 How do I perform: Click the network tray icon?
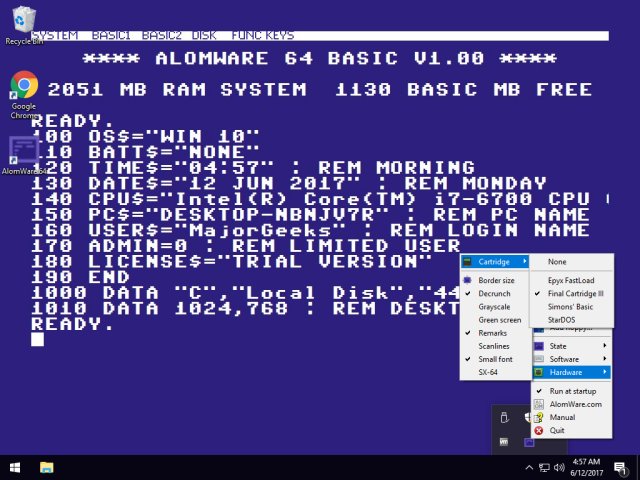544,468
